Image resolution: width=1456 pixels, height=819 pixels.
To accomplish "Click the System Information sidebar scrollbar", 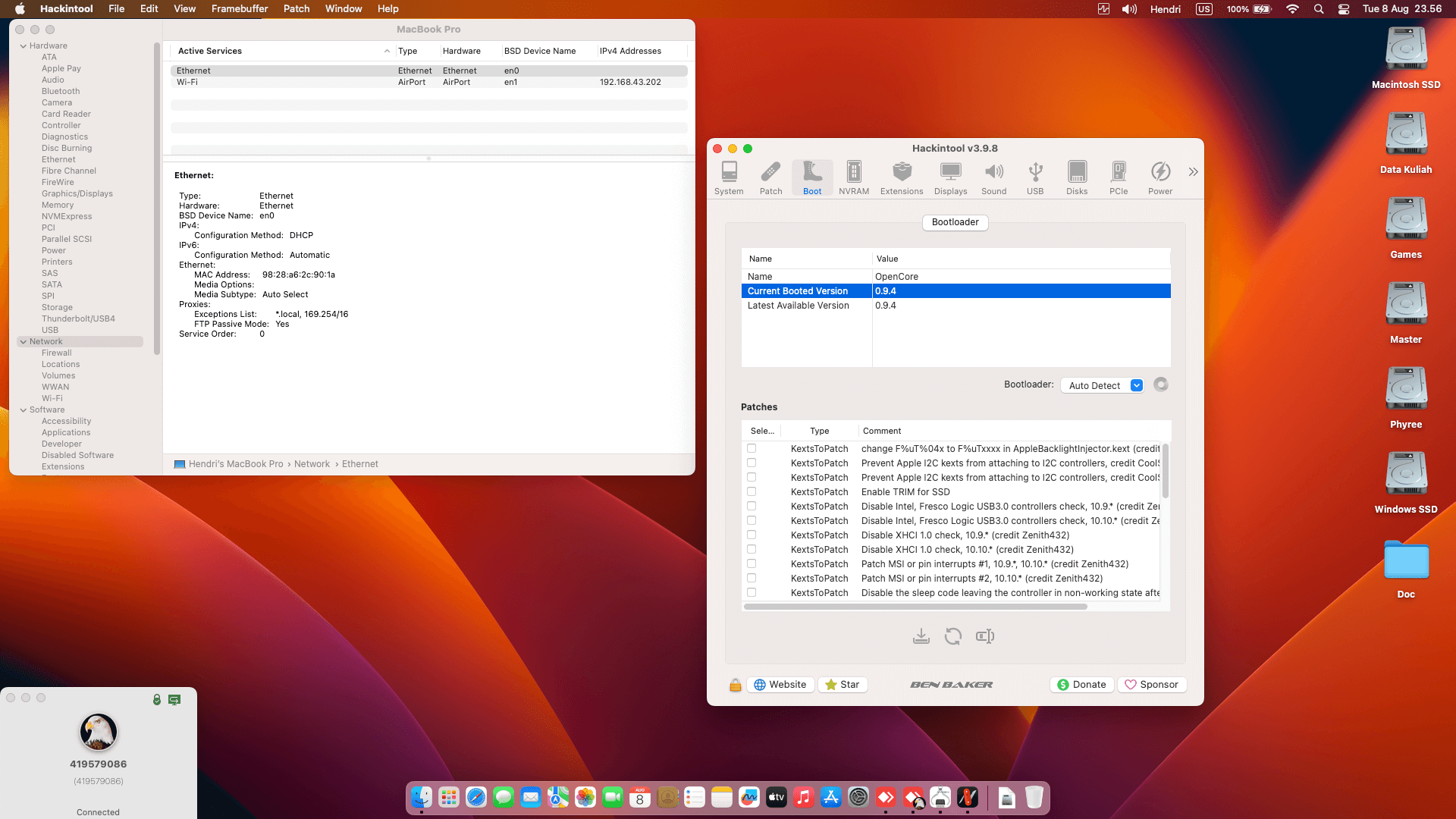I will [156, 199].
